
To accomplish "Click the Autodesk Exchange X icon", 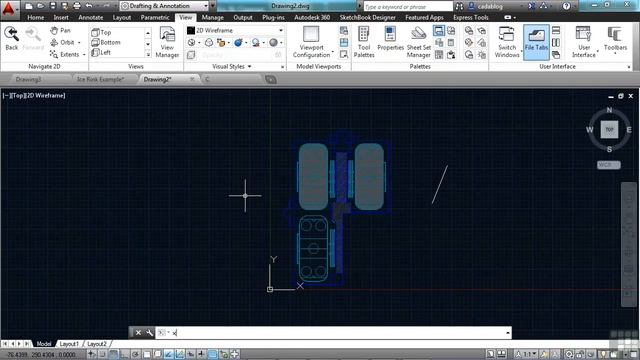I will [531, 6].
